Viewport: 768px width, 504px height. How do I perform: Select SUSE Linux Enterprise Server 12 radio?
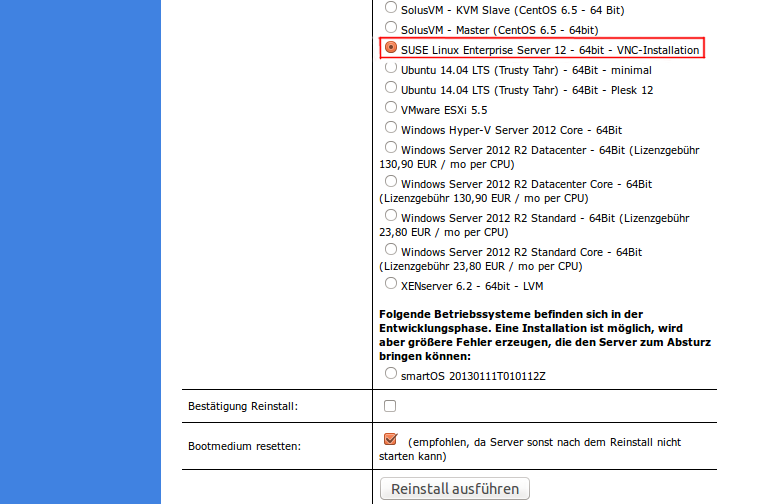pyautogui.click(x=390, y=48)
